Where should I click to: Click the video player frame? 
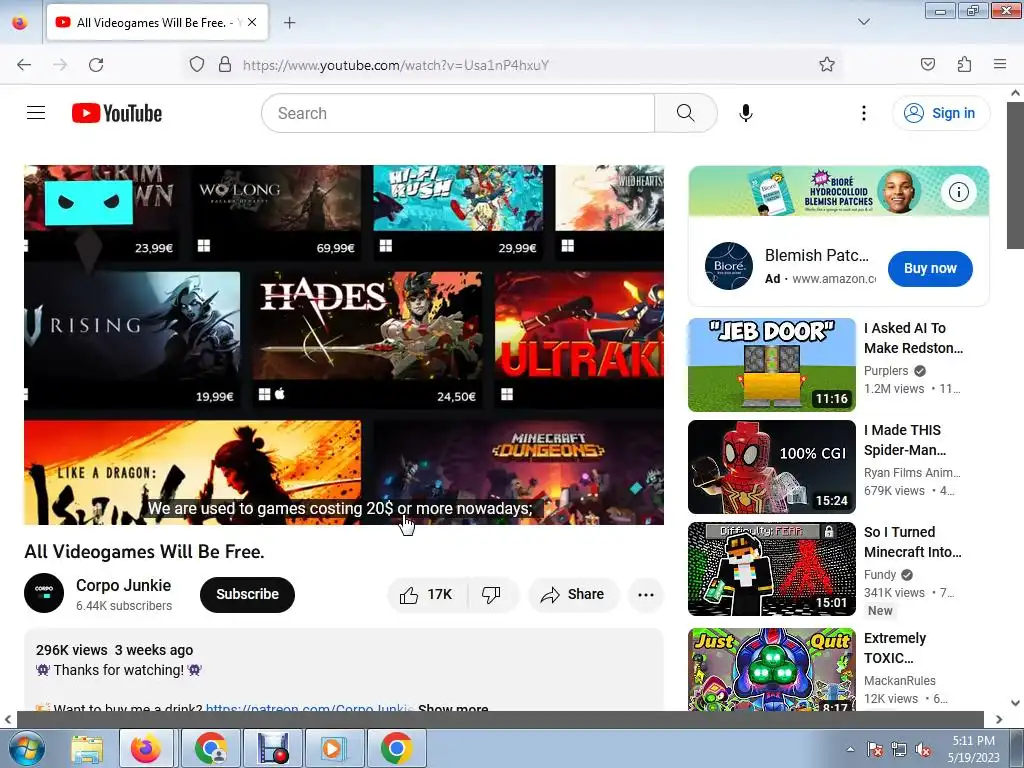point(344,345)
